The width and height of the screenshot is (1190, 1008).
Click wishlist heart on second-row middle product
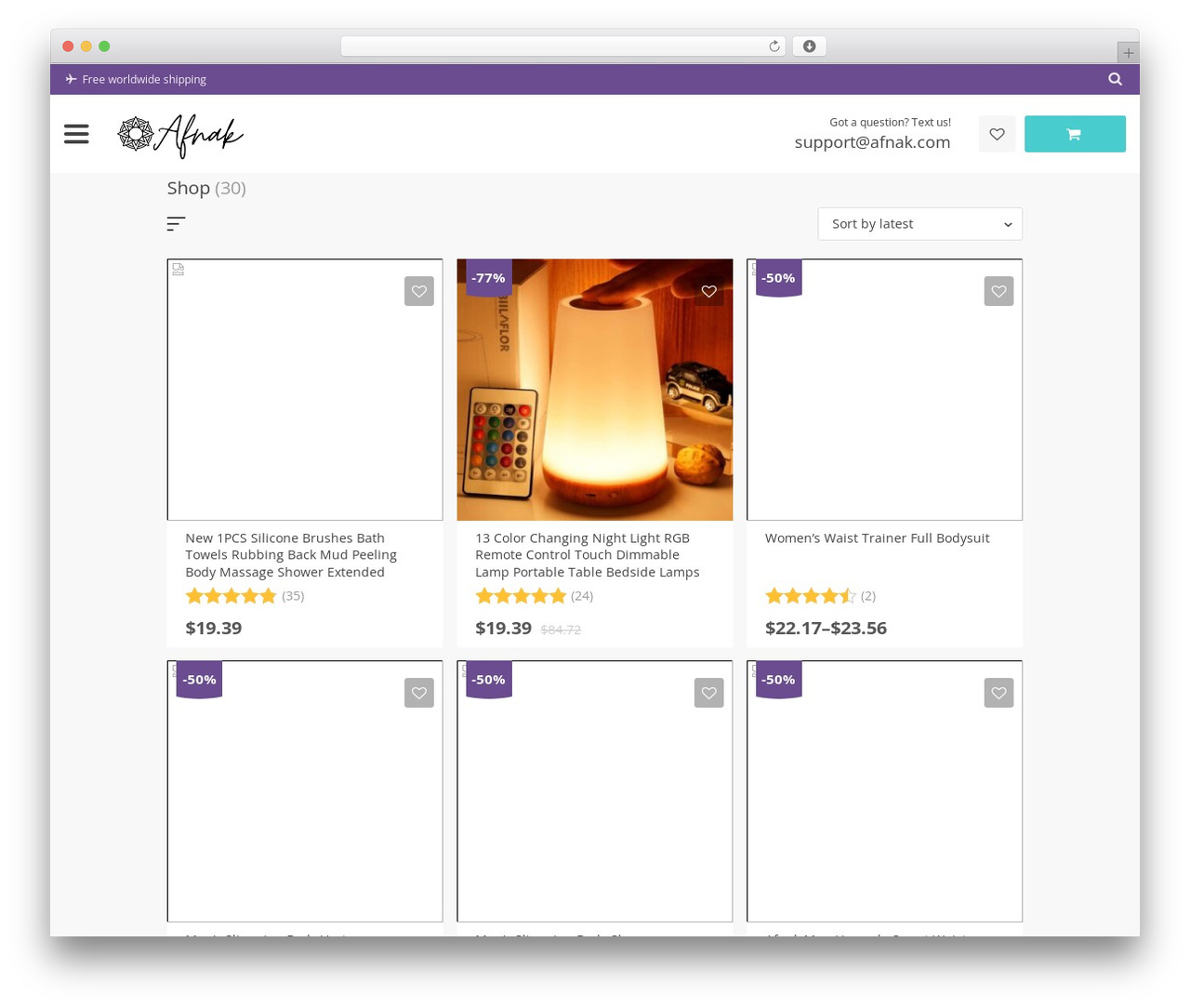pyautogui.click(x=708, y=693)
